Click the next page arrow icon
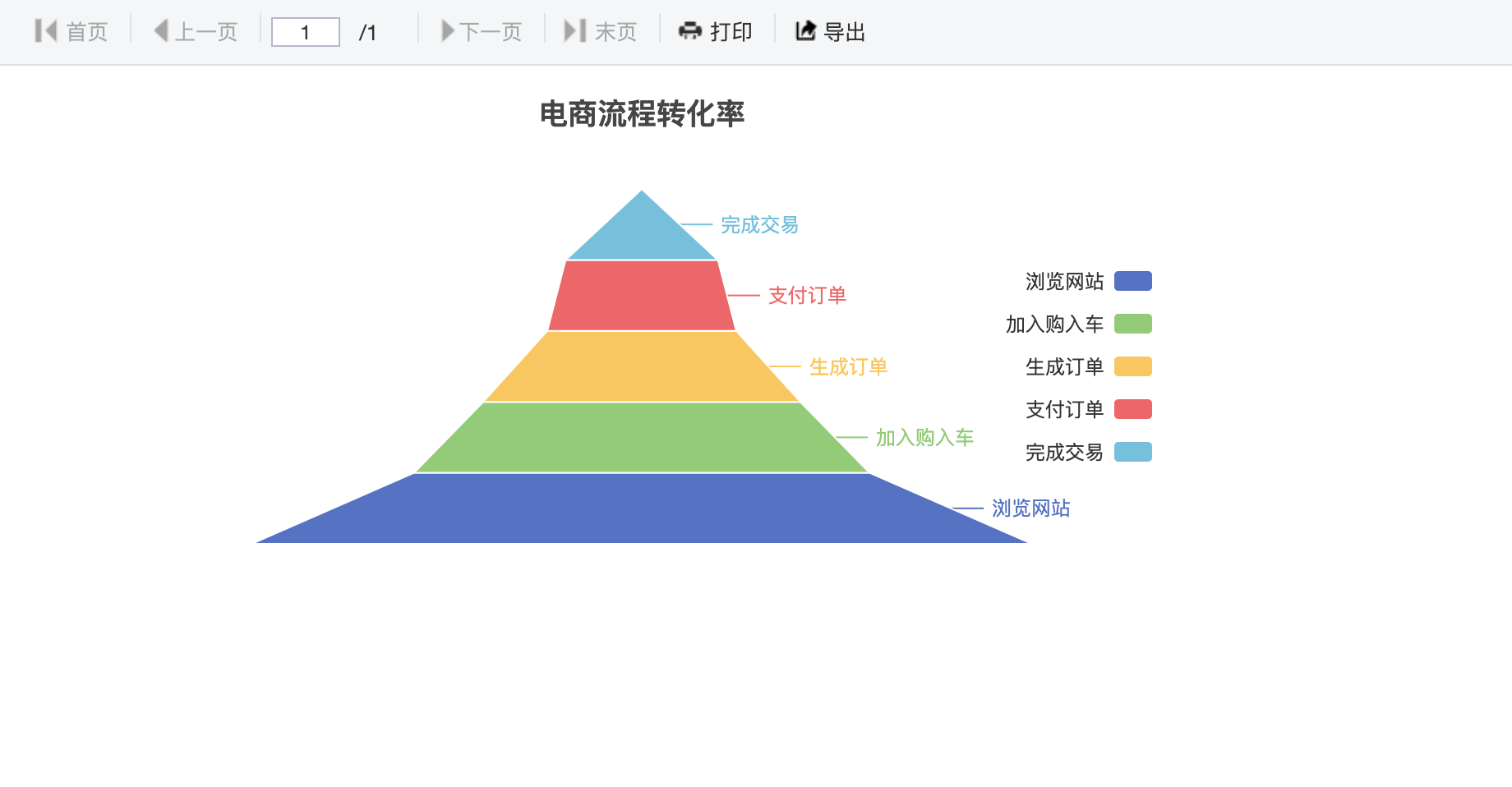Image resolution: width=1512 pixels, height=787 pixels. pyautogui.click(x=448, y=31)
